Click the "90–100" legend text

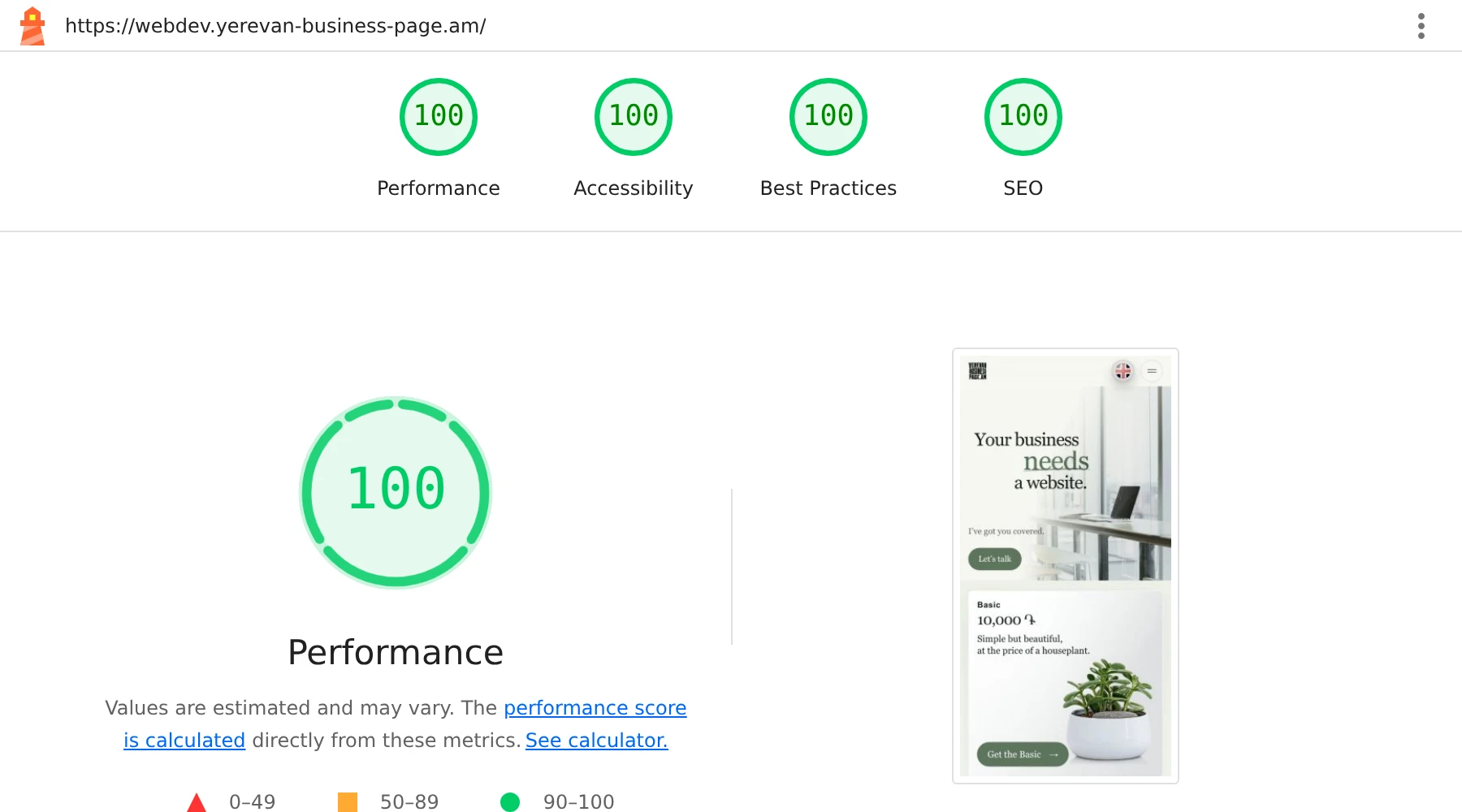coord(579,802)
